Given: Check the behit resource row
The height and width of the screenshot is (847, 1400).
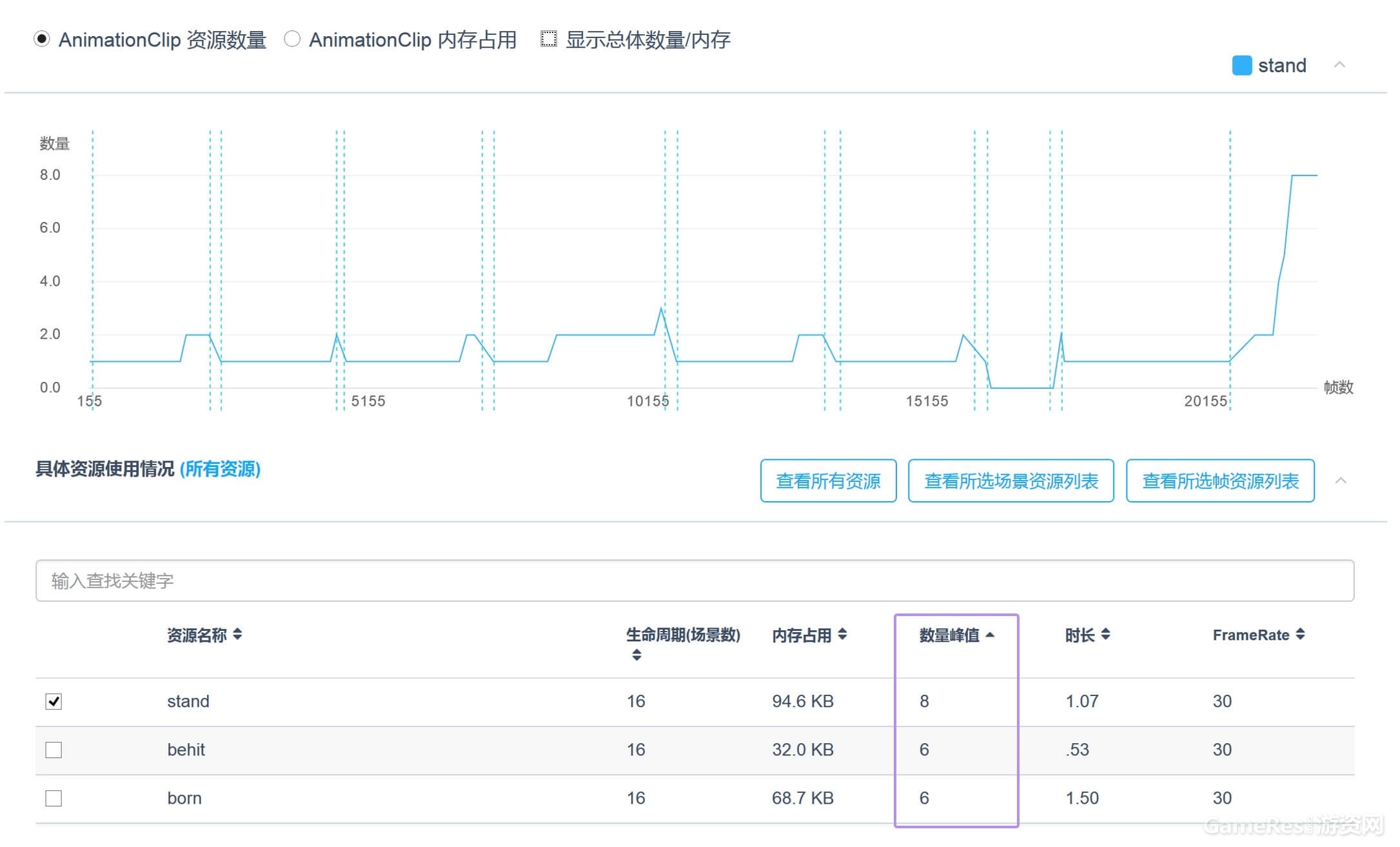Looking at the screenshot, I should (x=54, y=750).
